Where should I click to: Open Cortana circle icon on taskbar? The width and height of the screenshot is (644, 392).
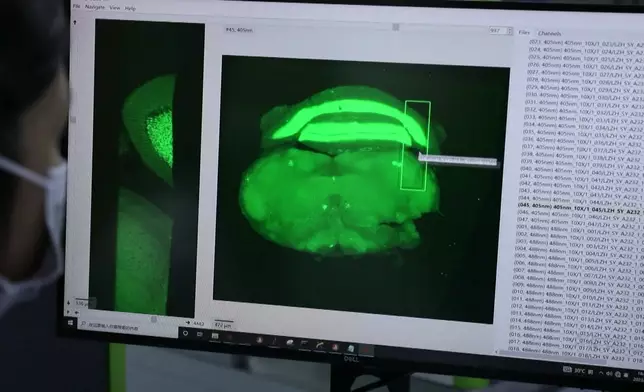185,333
